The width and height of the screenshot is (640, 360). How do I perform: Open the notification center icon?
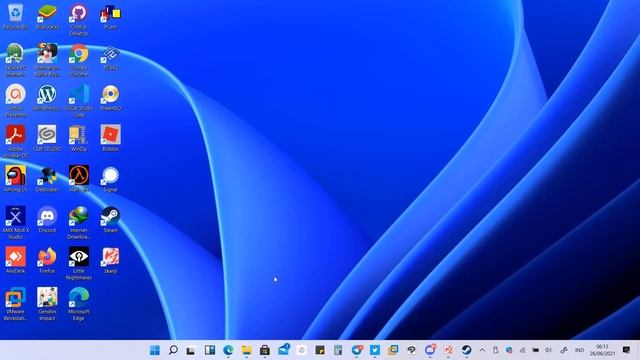tap(627, 350)
